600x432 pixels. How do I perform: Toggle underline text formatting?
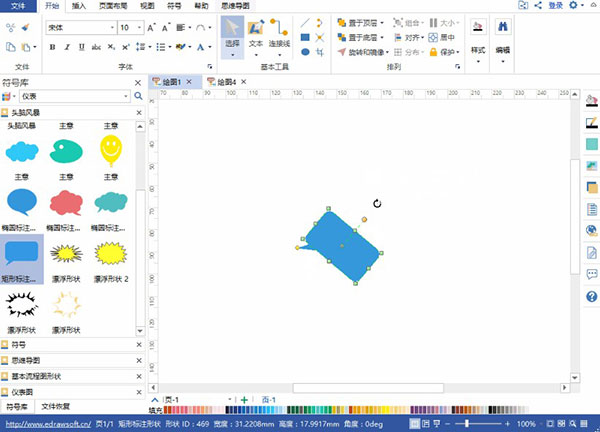tap(81, 47)
